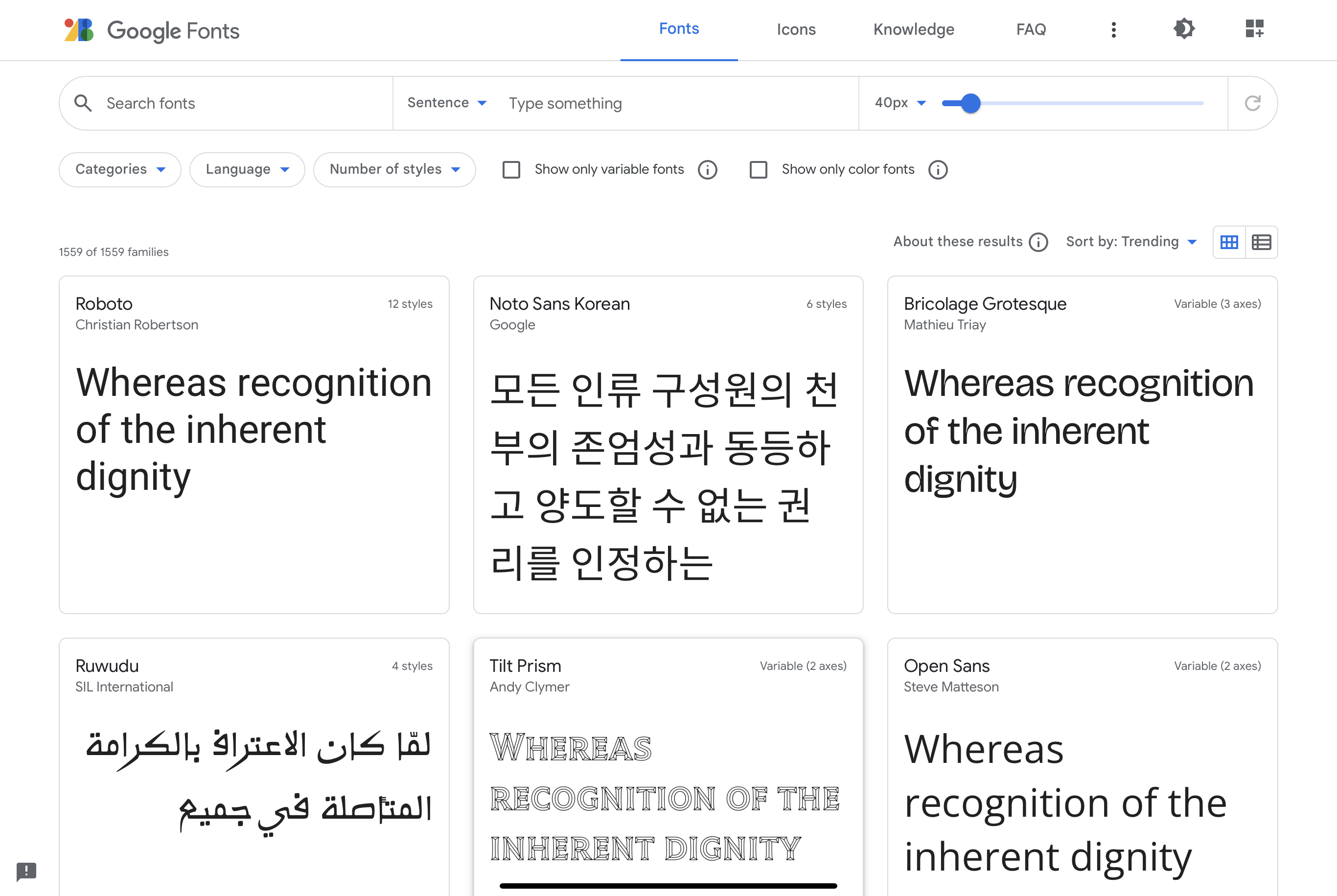1337x896 pixels.
Task: Click "Mathieu Triay" designer name
Action: [x=945, y=324]
